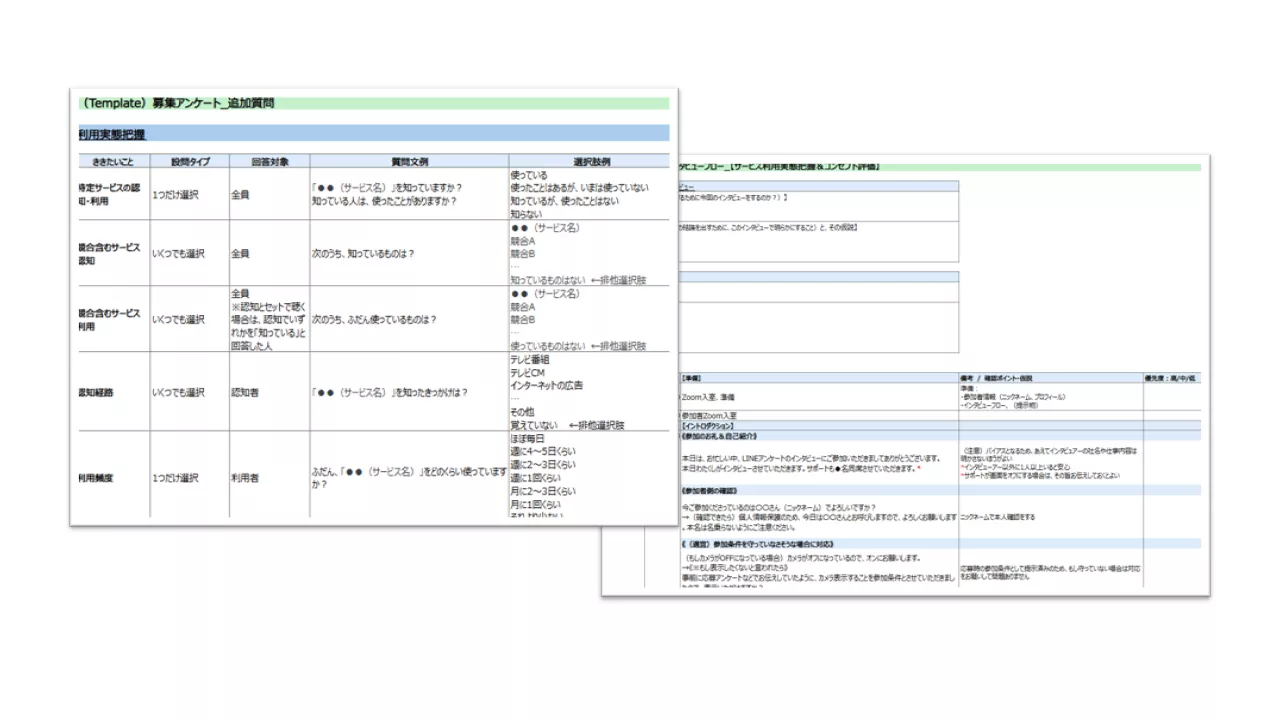Open the left survey template sheet thumbnail
Screen dimensions: 1280x720
coord(374,306)
